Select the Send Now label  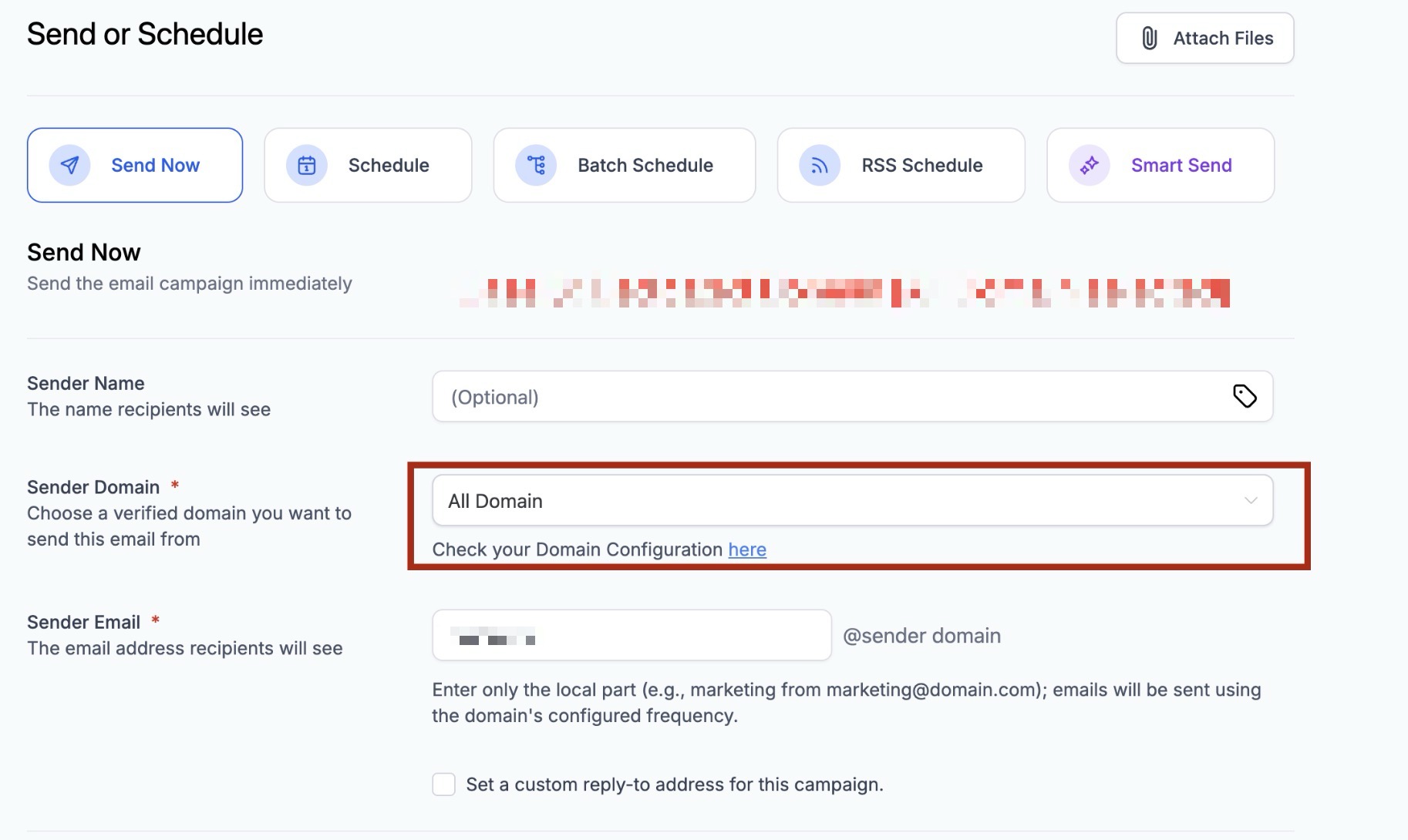[155, 165]
